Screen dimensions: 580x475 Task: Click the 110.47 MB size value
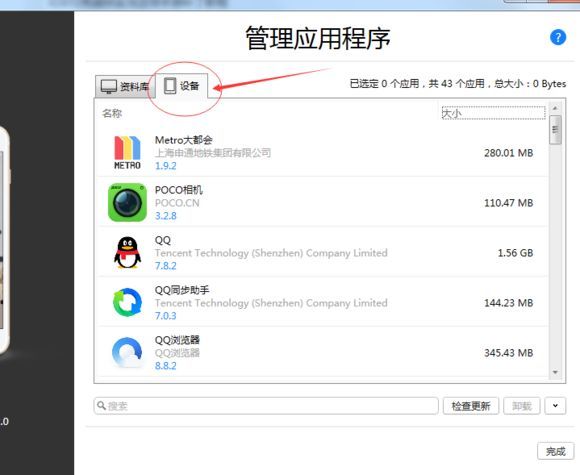[x=509, y=203]
